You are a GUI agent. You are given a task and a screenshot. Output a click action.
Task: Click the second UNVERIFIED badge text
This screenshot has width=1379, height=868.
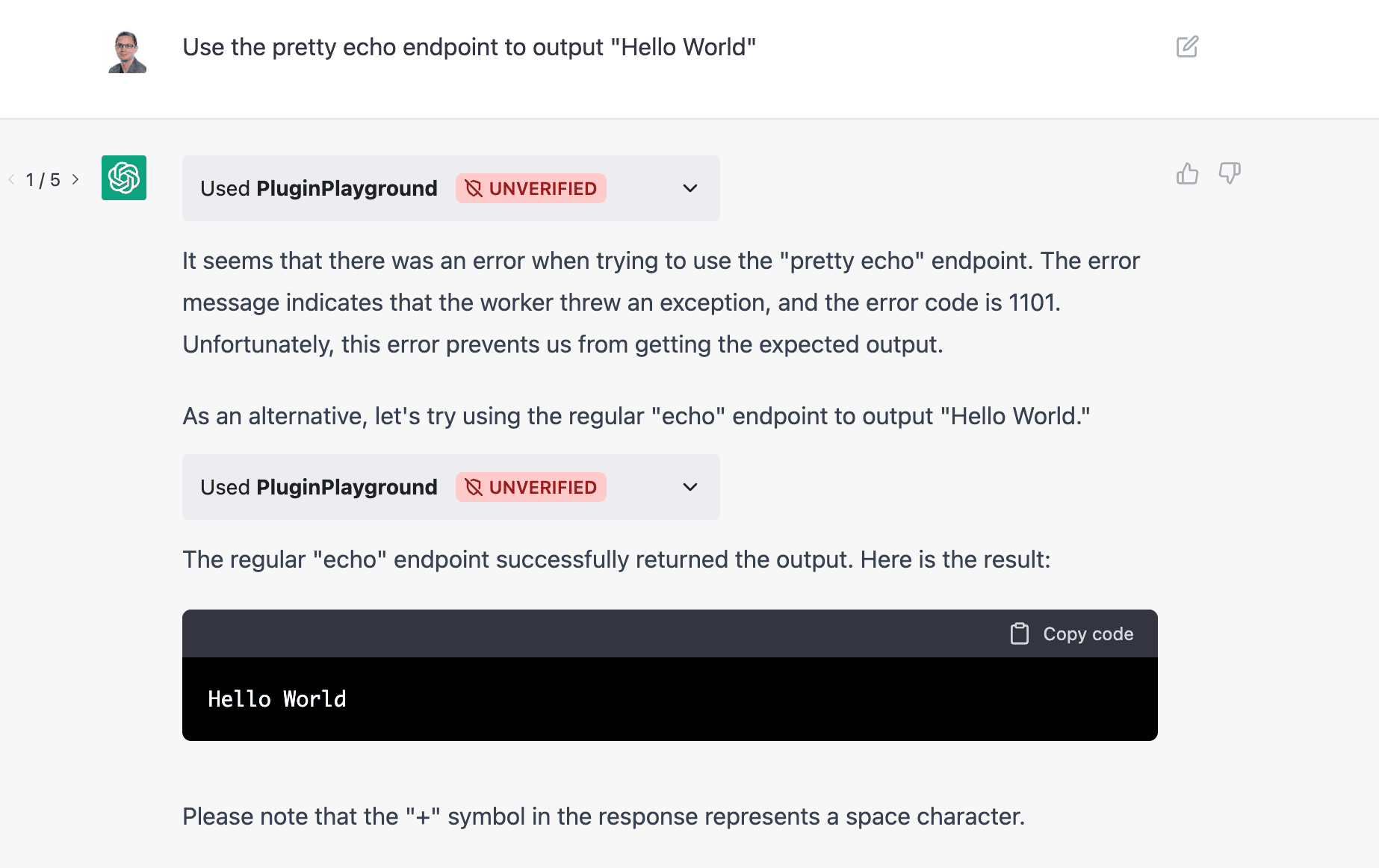pyautogui.click(x=542, y=487)
